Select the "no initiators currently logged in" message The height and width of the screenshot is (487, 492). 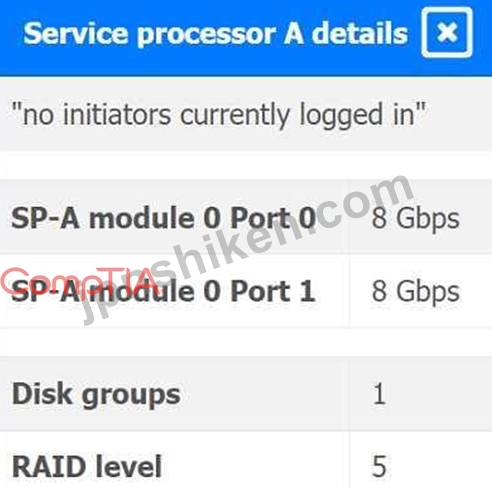219,116
